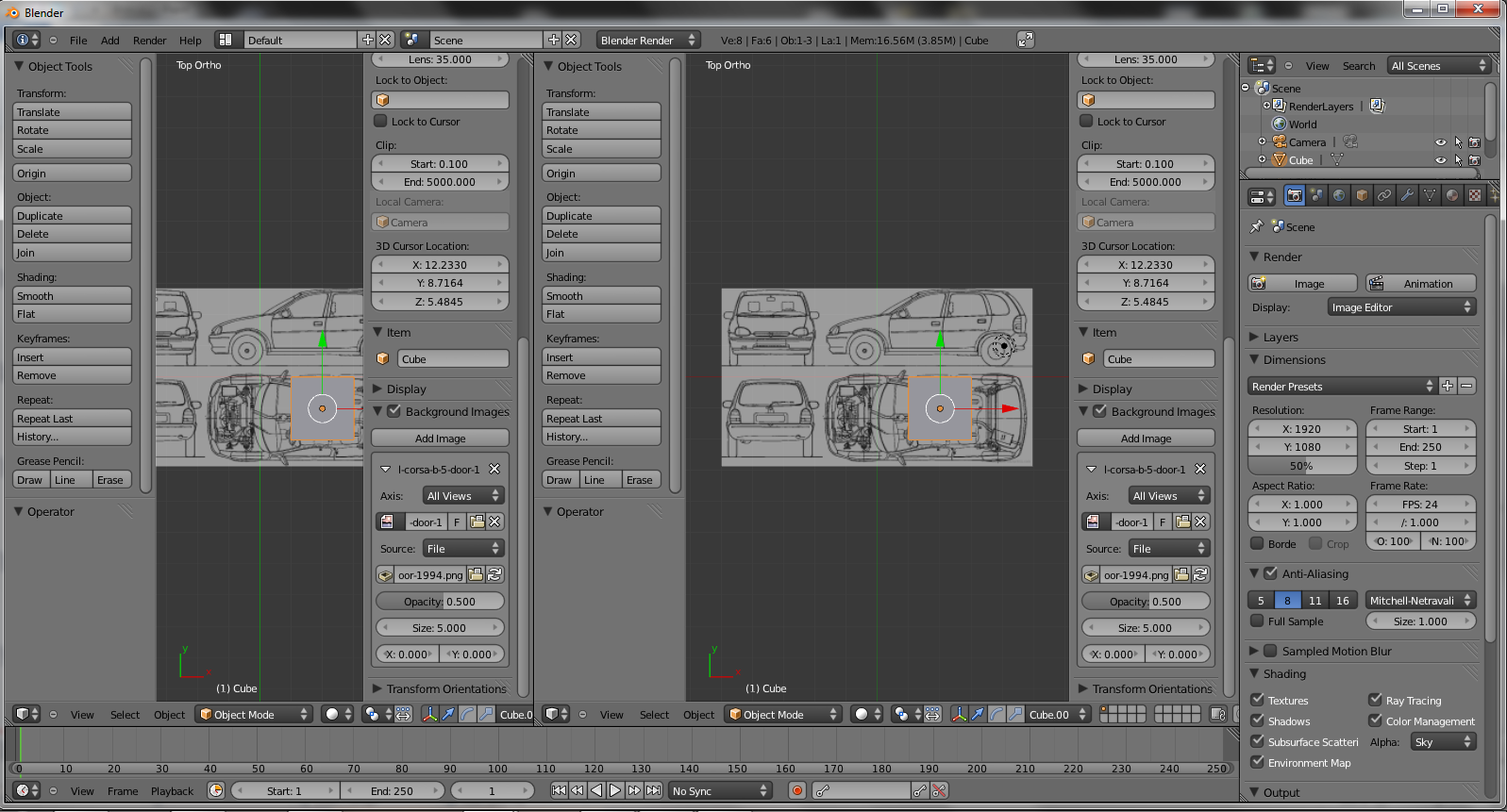Click the gray camera data icon beside Camera

pyautogui.click(x=1350, y=141)
